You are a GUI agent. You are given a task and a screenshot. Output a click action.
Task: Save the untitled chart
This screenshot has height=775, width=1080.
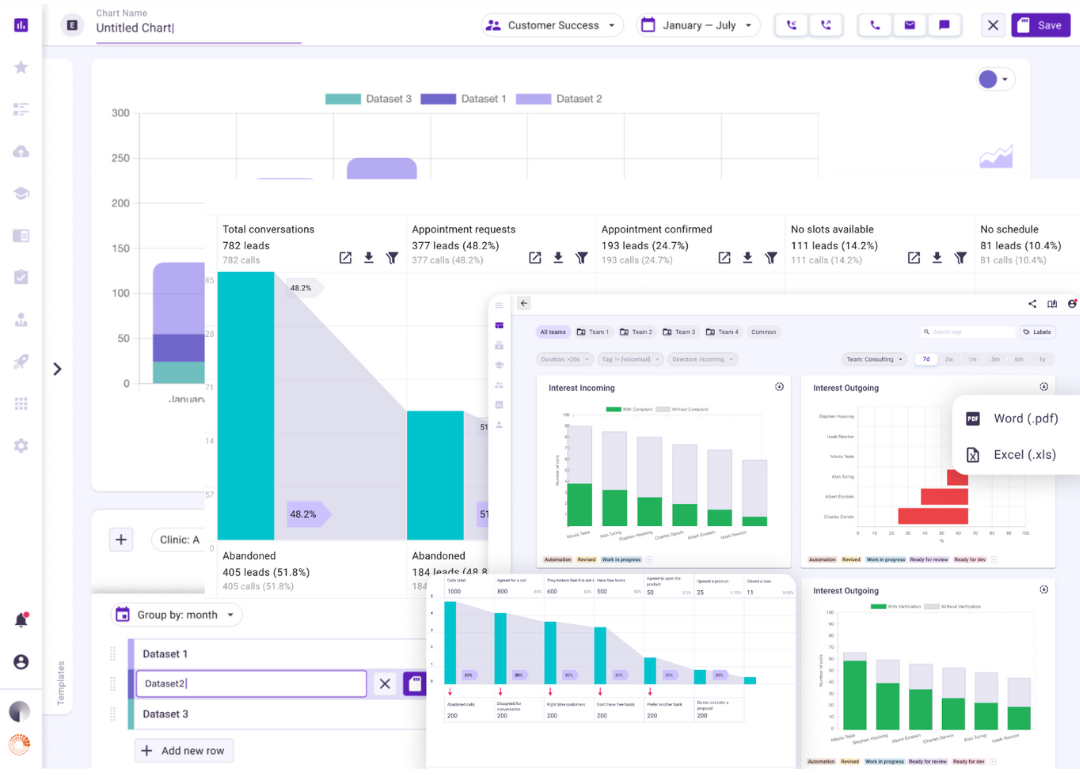pyautogui.click(x=1040, y=25)
